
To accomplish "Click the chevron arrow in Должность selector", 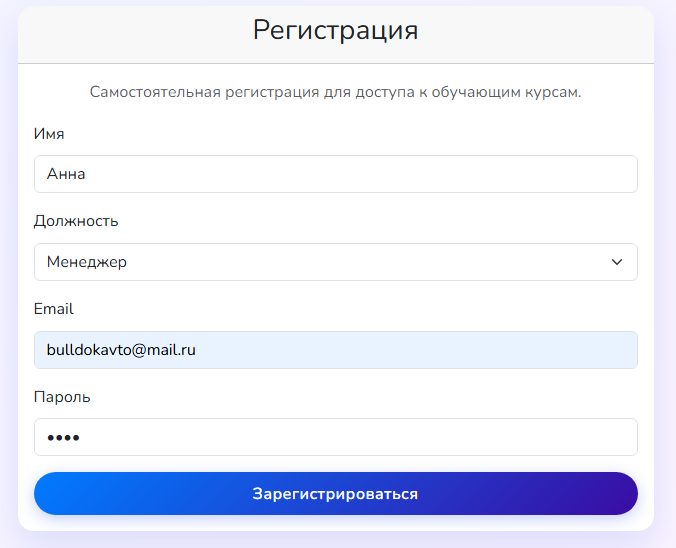I will click(x=616, y=262).
